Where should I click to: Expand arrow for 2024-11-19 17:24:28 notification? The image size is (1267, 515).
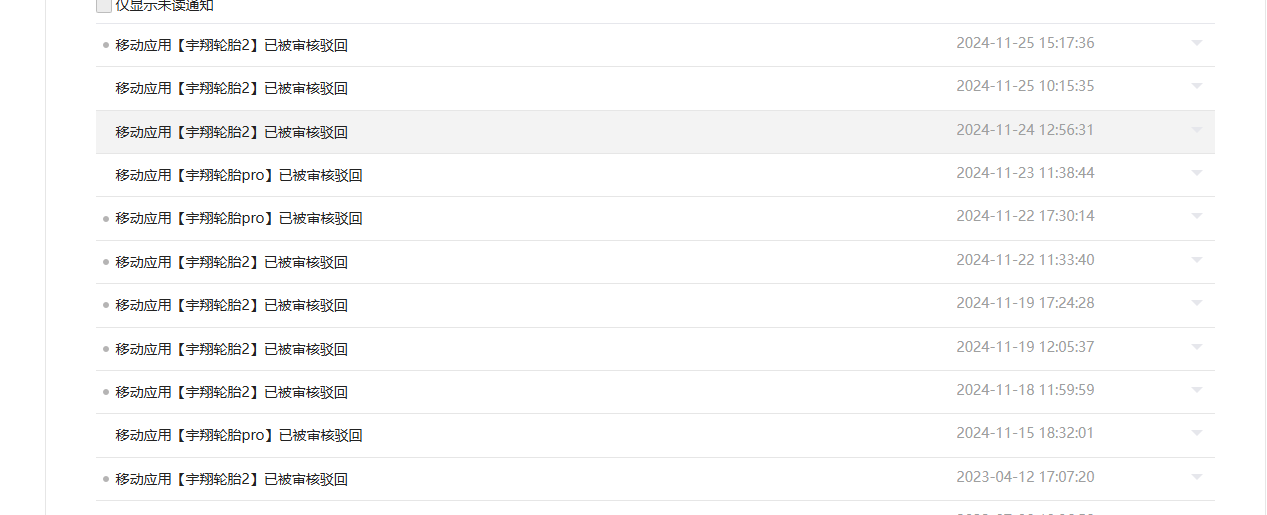click(1197, 303)
